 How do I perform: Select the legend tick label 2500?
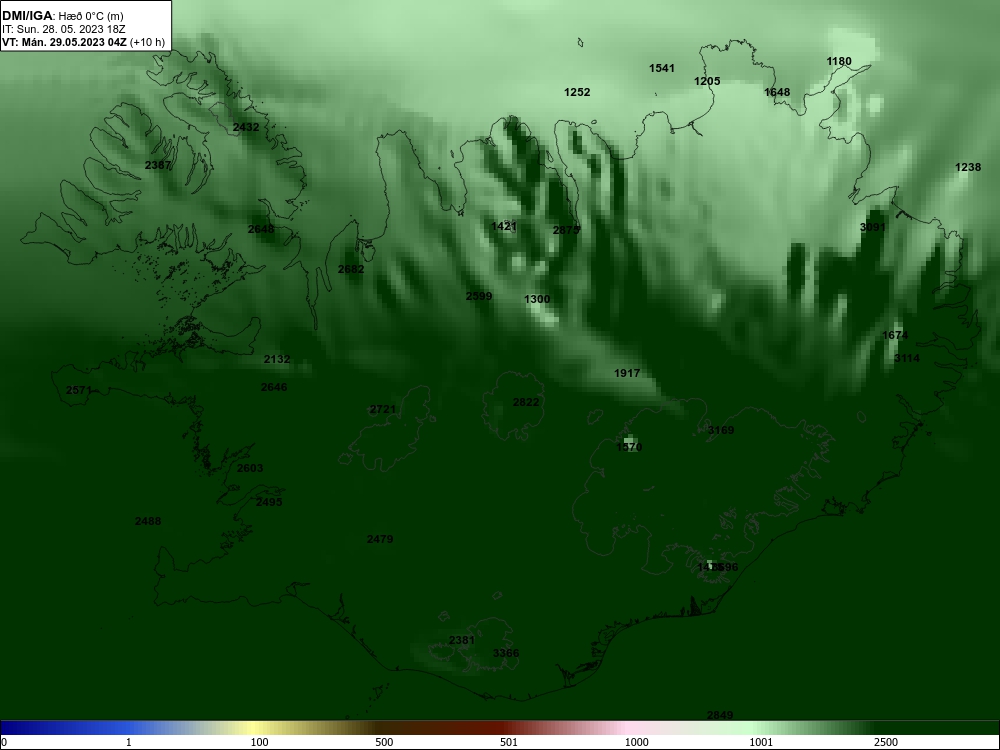[x=886, y=742]
